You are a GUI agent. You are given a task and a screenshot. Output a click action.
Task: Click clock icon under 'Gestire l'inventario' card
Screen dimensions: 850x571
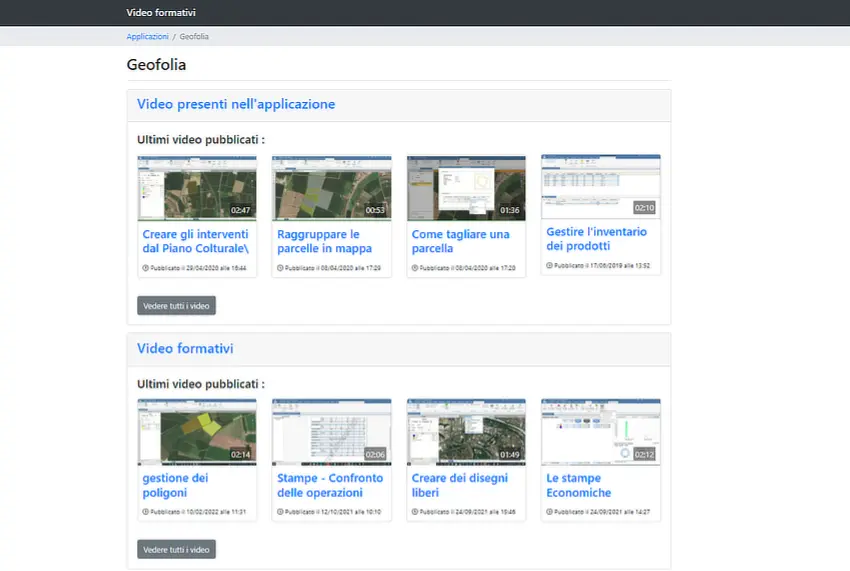549,266
